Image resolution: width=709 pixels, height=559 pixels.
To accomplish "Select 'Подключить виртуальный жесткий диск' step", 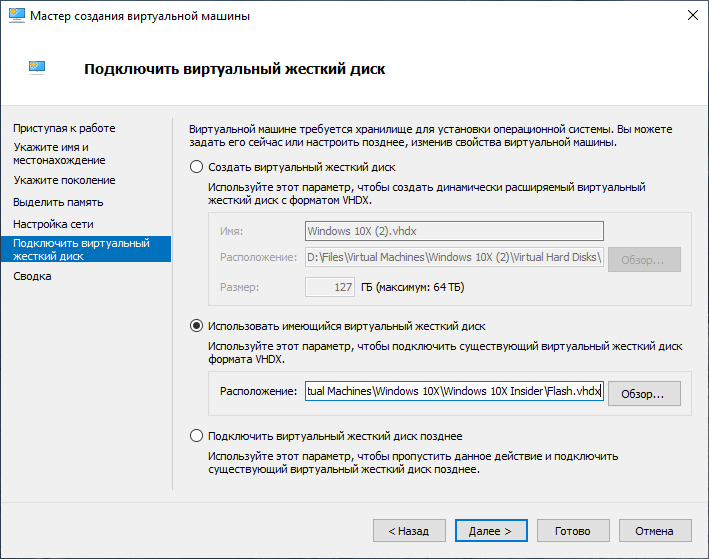I will [86, 249].
